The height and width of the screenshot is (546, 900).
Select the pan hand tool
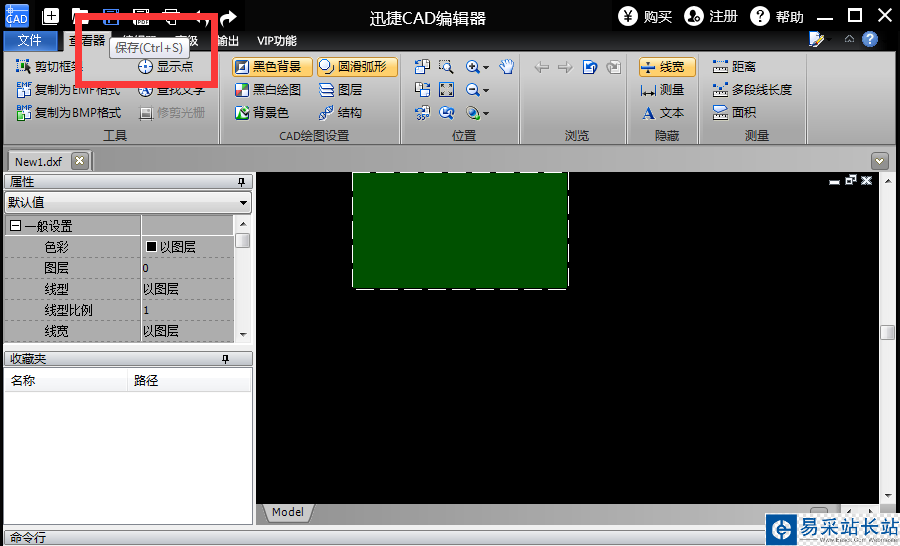(506, 67)
